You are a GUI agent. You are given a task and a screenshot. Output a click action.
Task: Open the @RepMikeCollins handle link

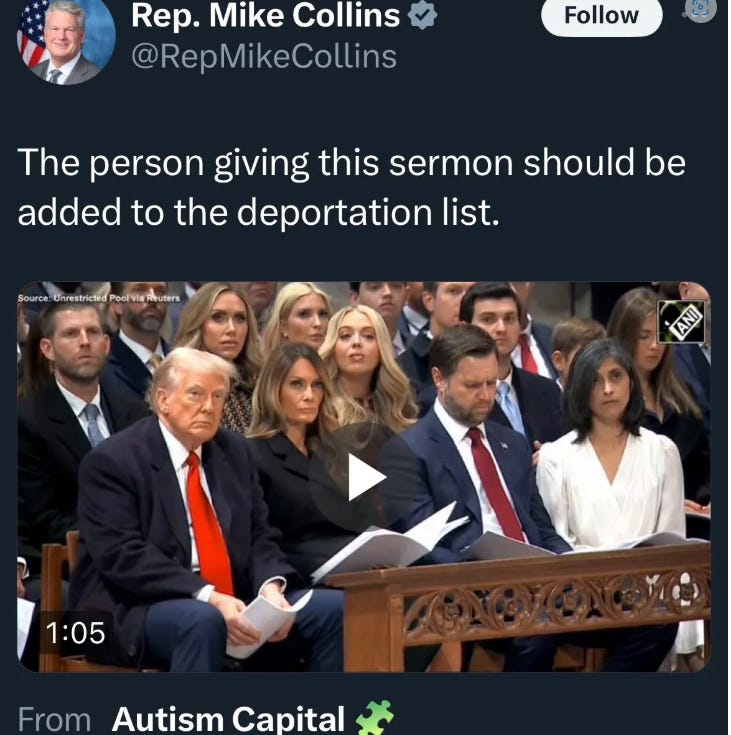pos(264,57)
